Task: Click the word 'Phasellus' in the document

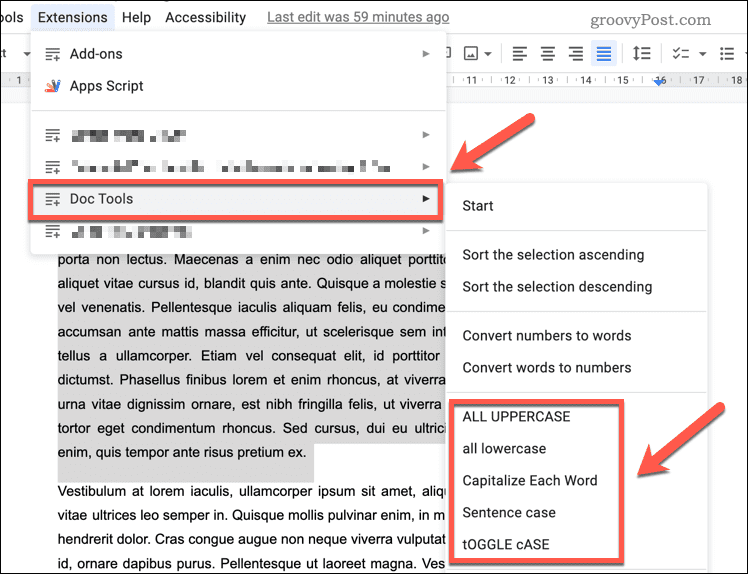Action: (x=149, y=380)
